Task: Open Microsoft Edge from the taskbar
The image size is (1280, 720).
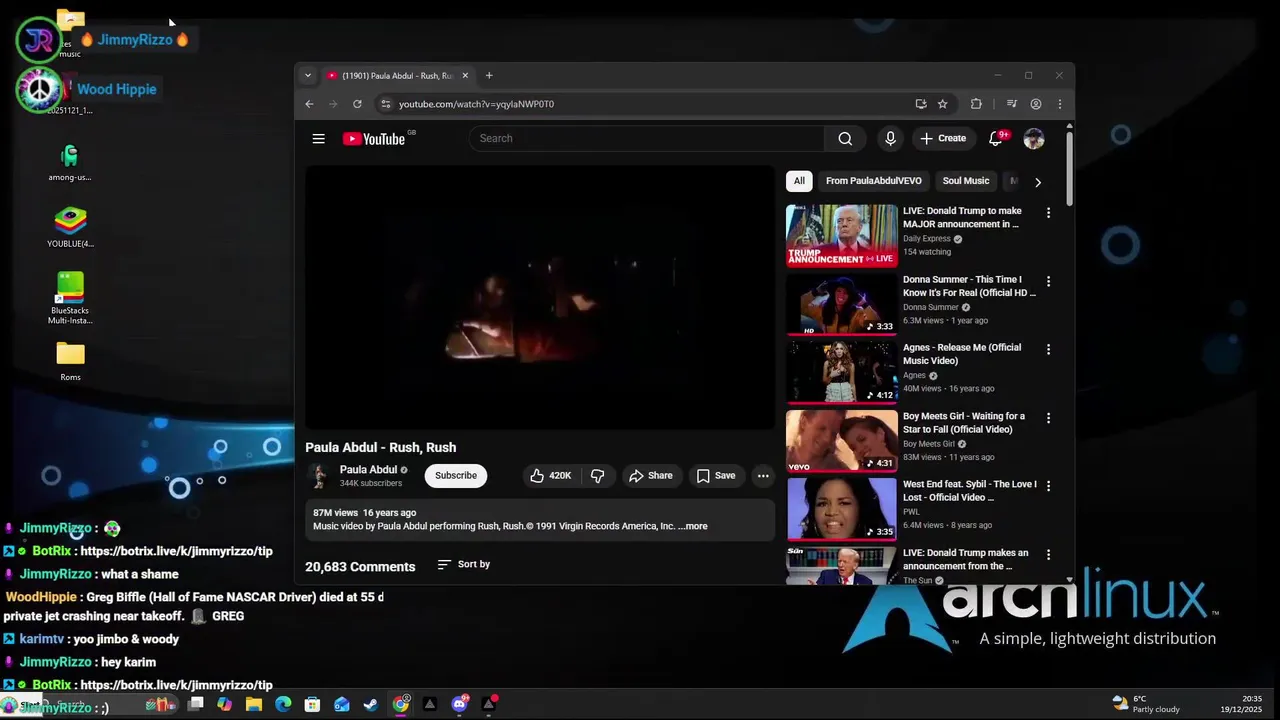Action: [283, 704]
